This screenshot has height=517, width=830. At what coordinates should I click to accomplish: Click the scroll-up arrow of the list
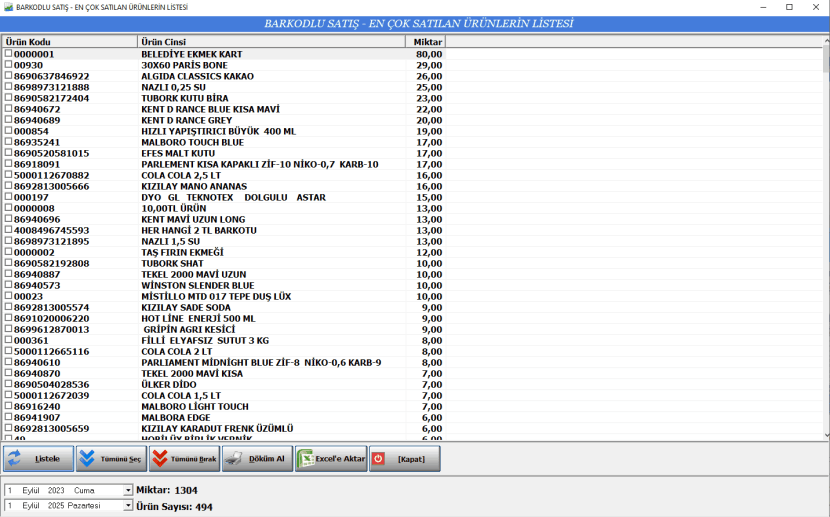pyautogui.click(x=826, y=40)
